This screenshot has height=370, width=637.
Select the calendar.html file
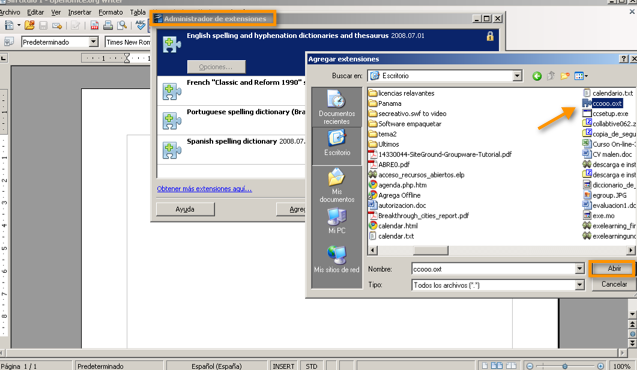tap(393, 226)
